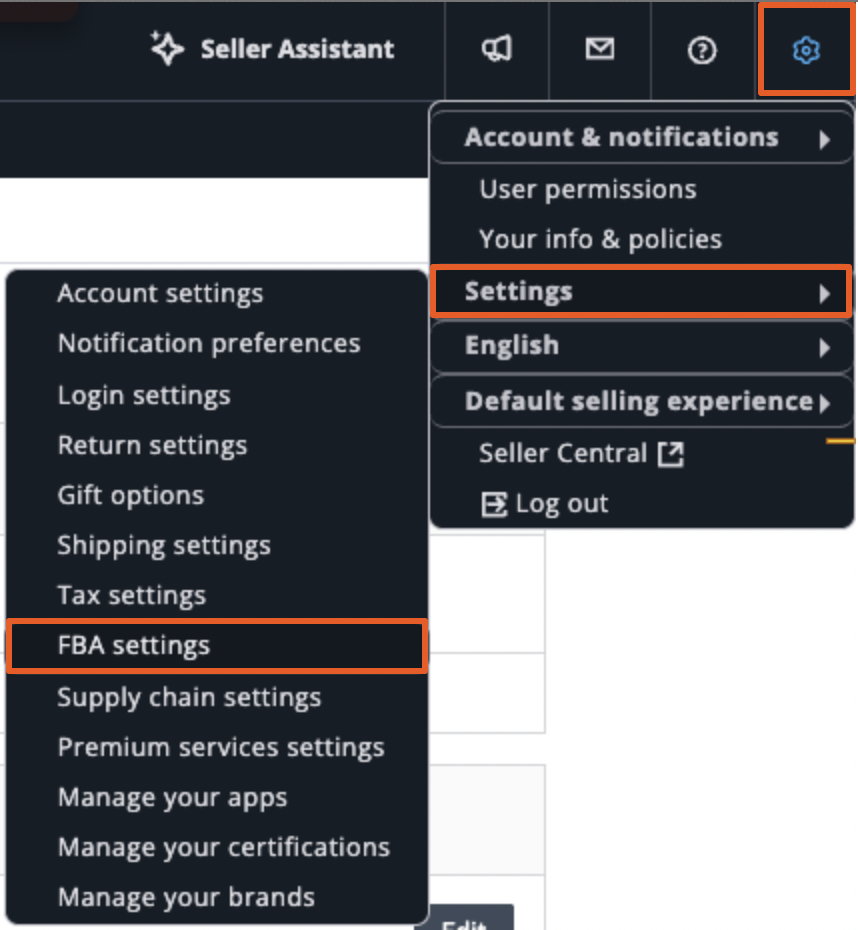
Task: Expand the Account & notifications submenu arrow
Action: coord(824,140)
